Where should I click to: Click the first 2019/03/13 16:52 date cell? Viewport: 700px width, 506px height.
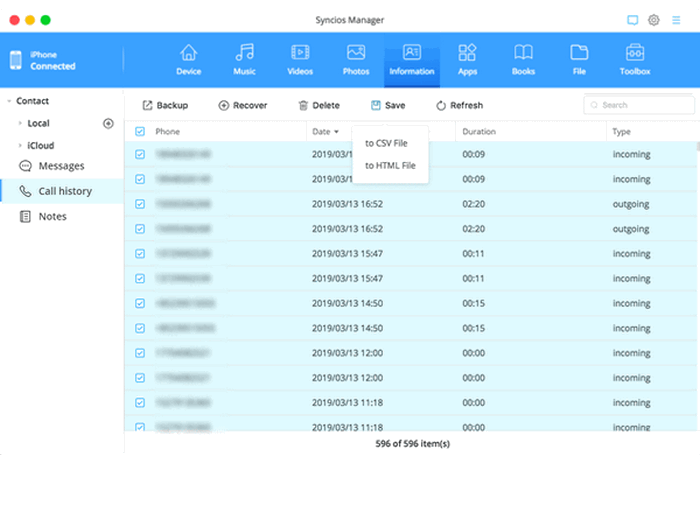[x=347, y=204]
